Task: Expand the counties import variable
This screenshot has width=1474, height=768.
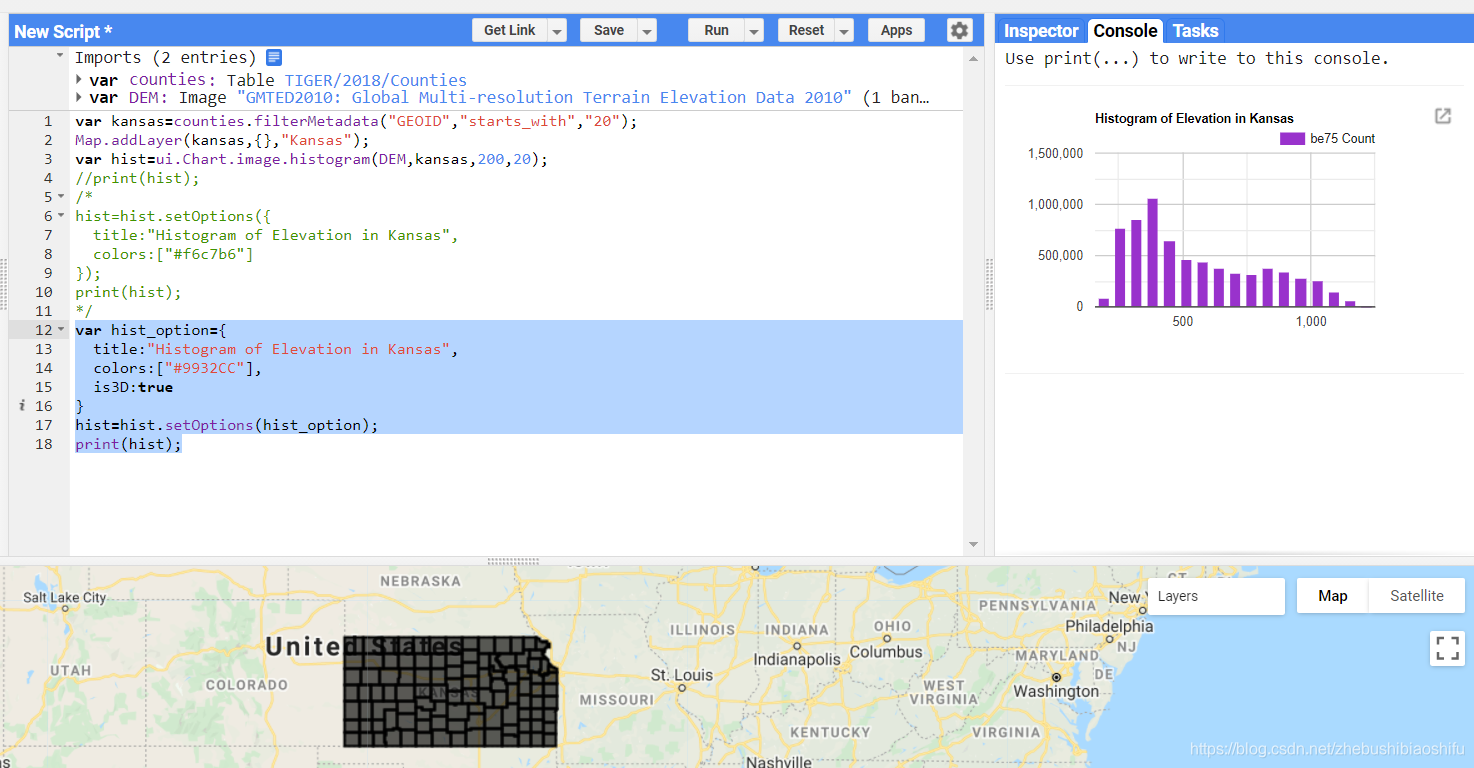Action: 79,79
